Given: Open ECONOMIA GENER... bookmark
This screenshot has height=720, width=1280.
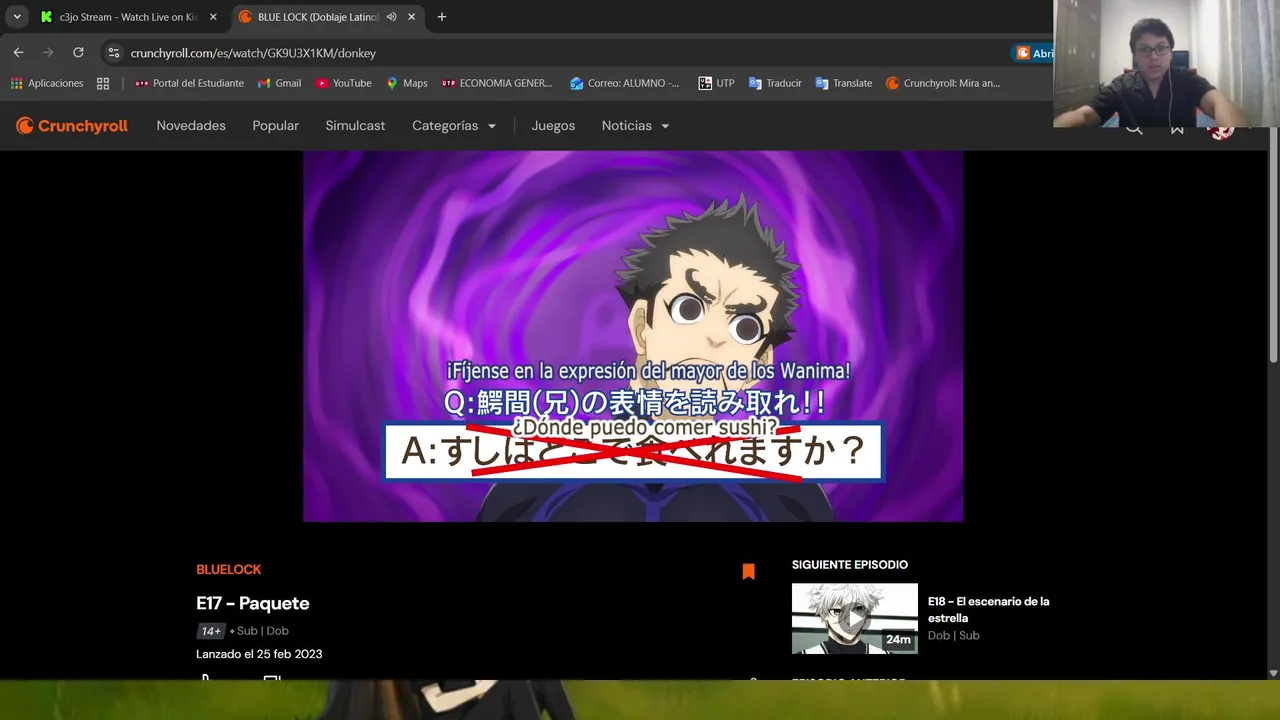Looking at the screenshot, I should point(497,83).
